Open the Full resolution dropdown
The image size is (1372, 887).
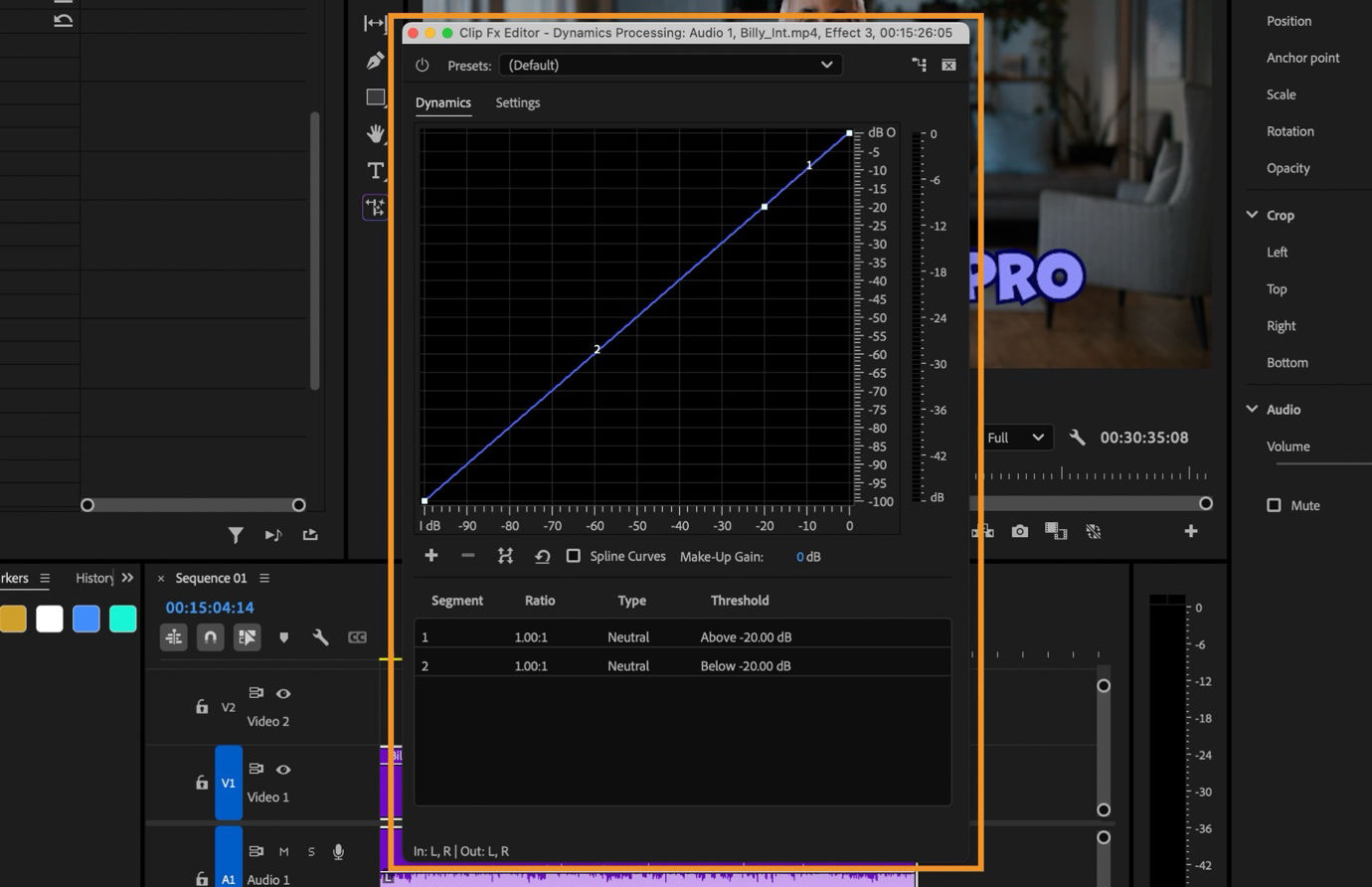click(x=1016, y=437)
